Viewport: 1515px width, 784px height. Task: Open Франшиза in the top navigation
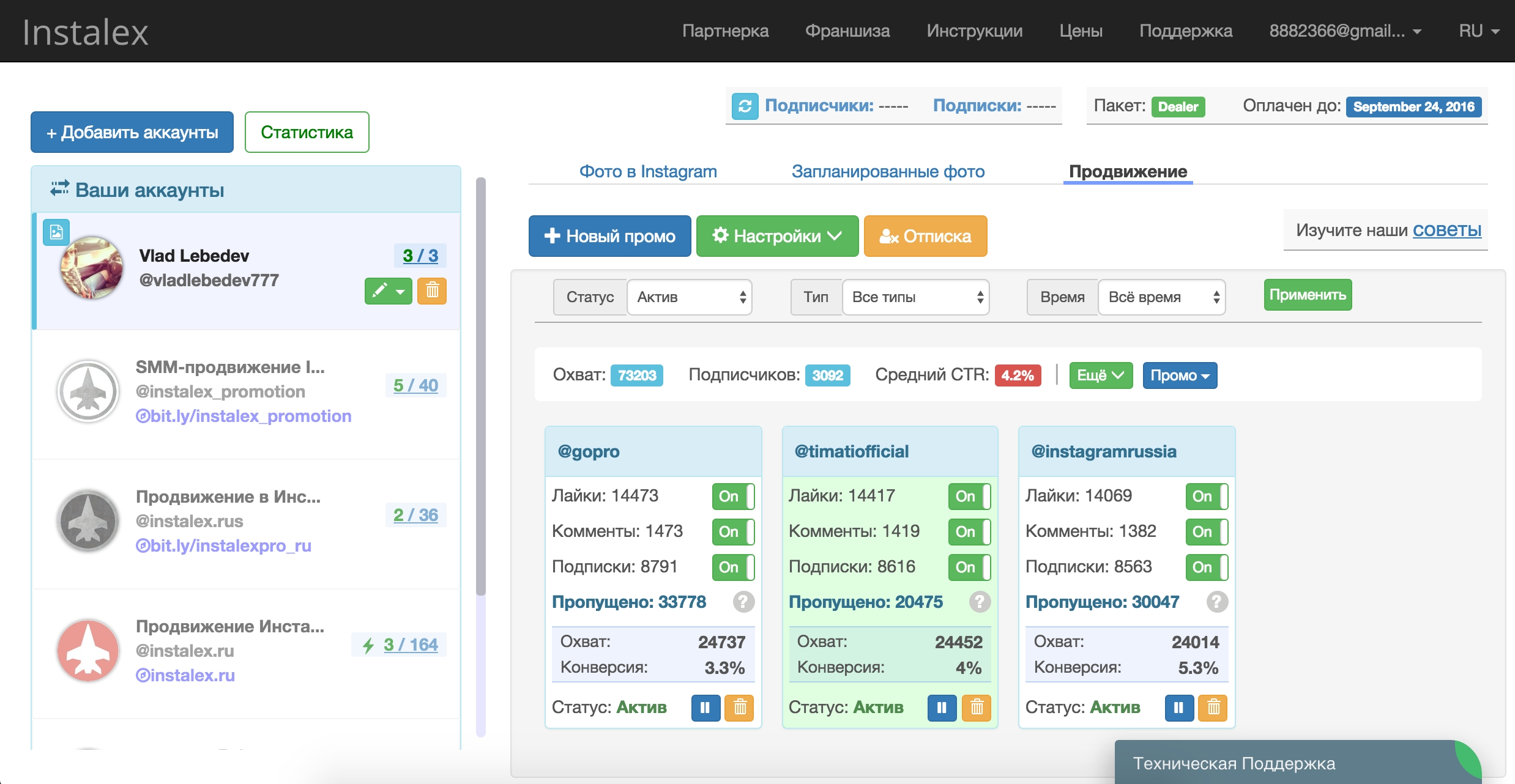847,31
